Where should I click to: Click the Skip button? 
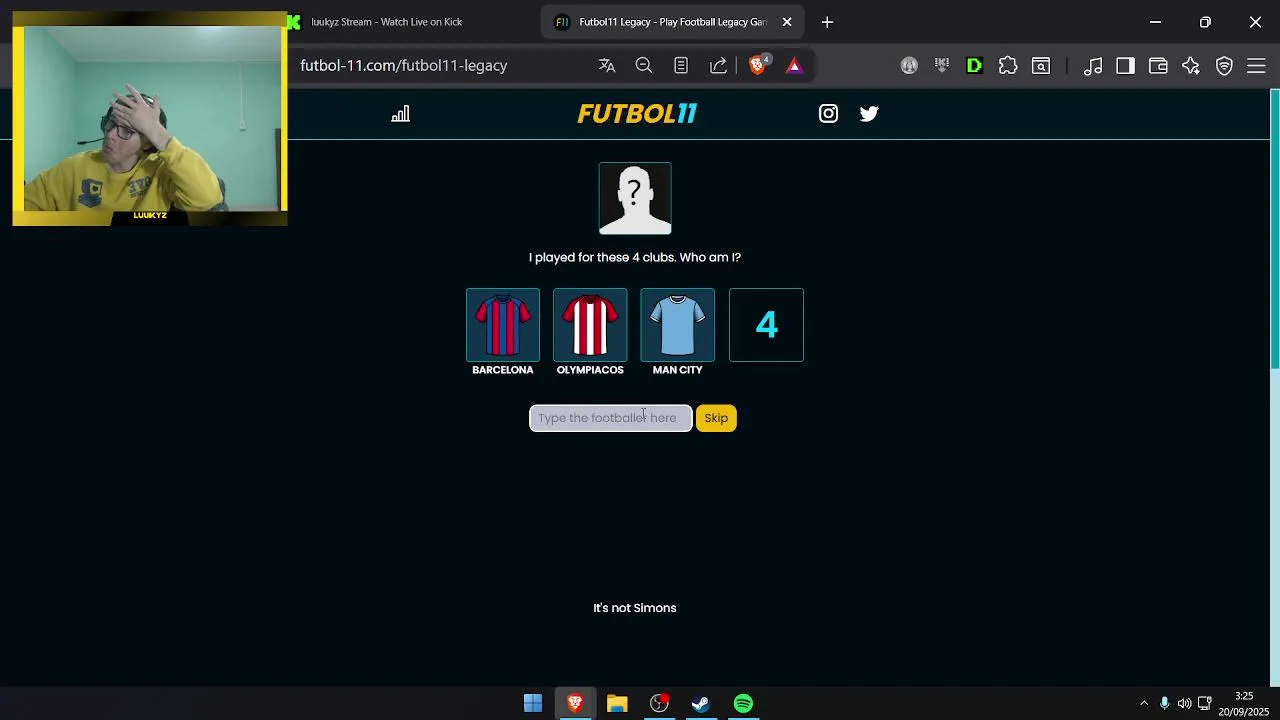(716, 418)
